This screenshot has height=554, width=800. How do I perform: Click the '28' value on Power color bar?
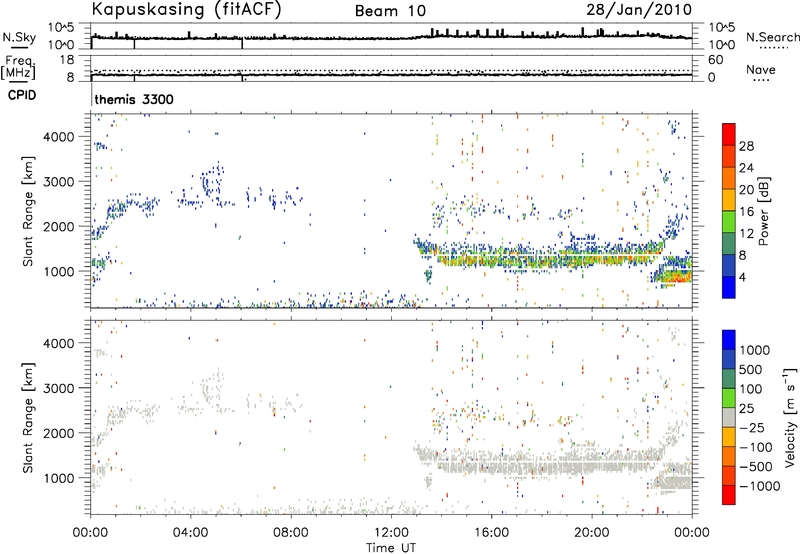click(x=746, y=146)
